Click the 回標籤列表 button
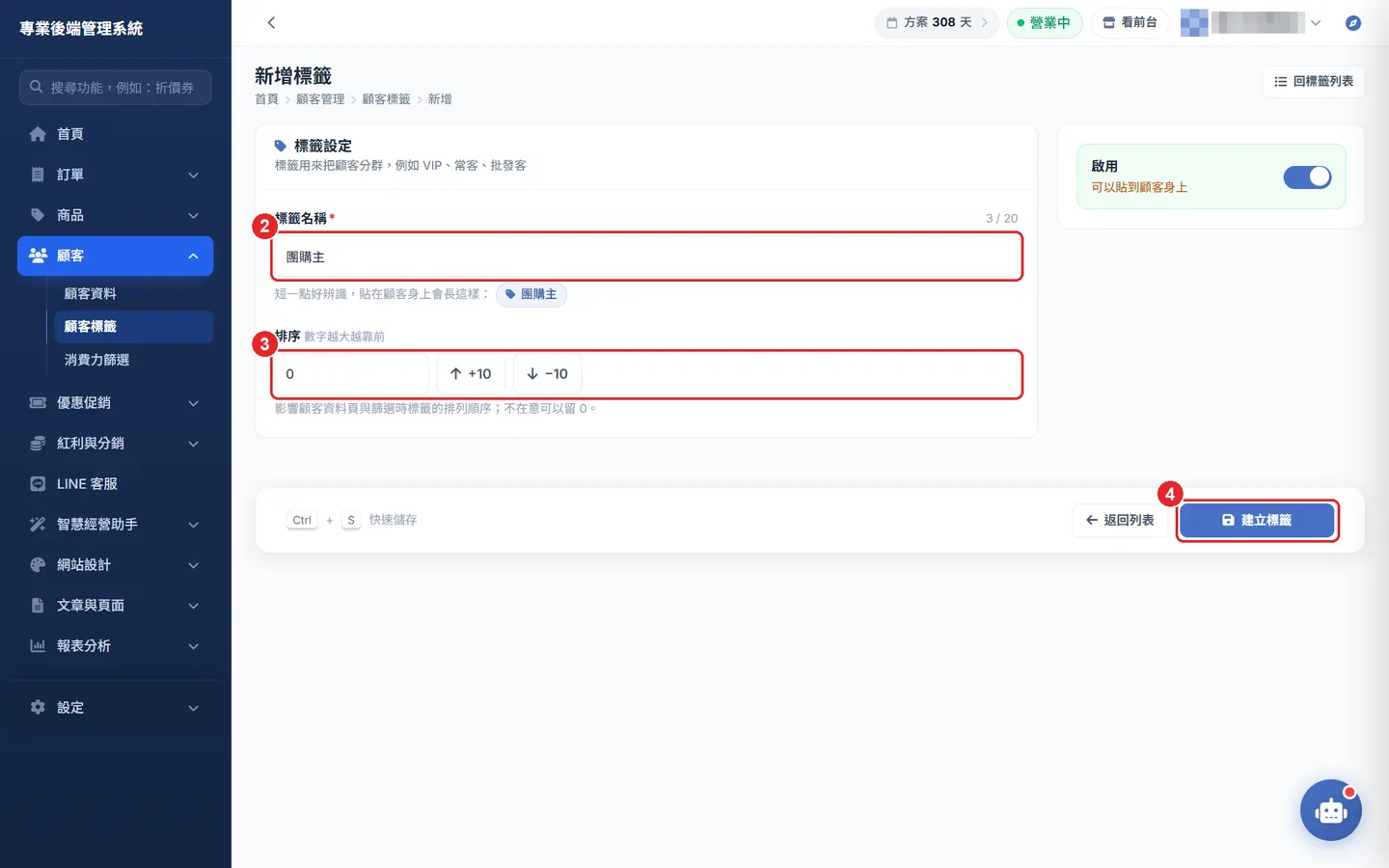 tap(1313, 81)
